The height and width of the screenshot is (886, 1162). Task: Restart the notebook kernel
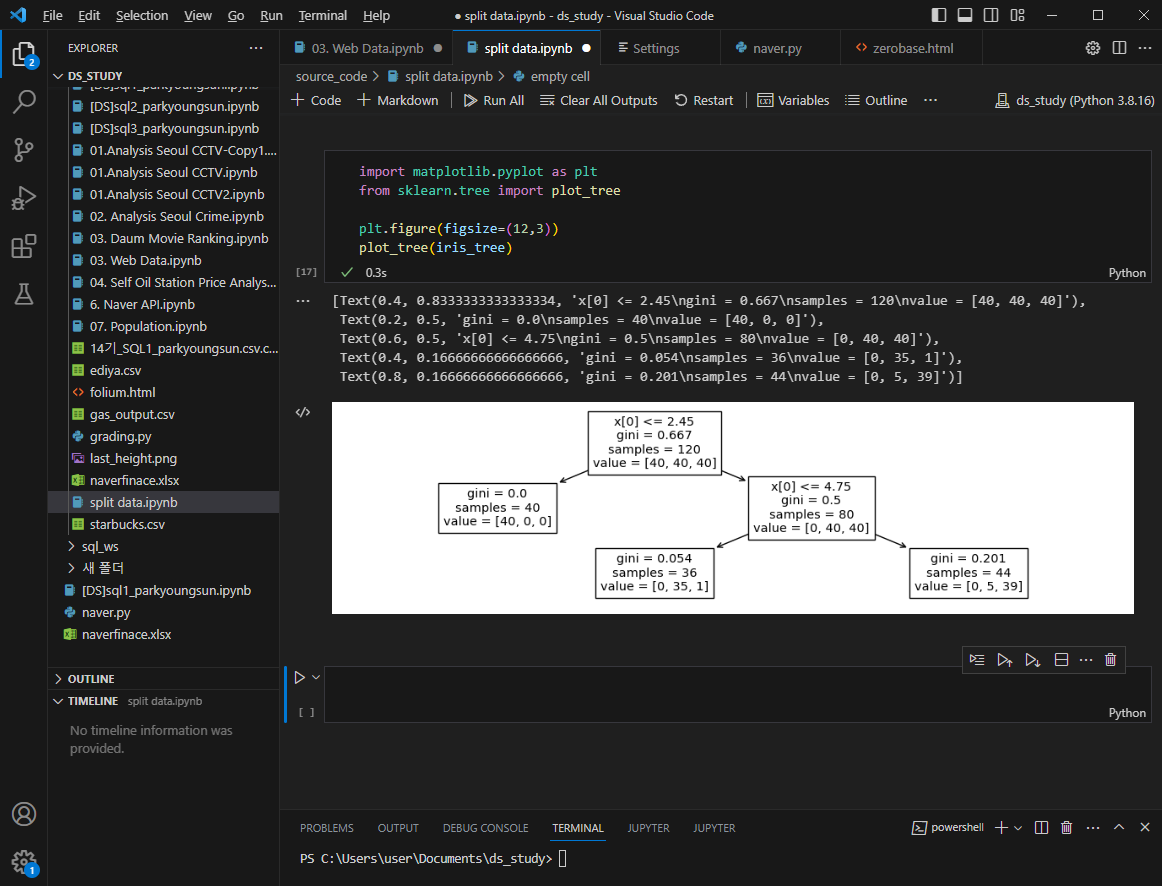[703, 100]
